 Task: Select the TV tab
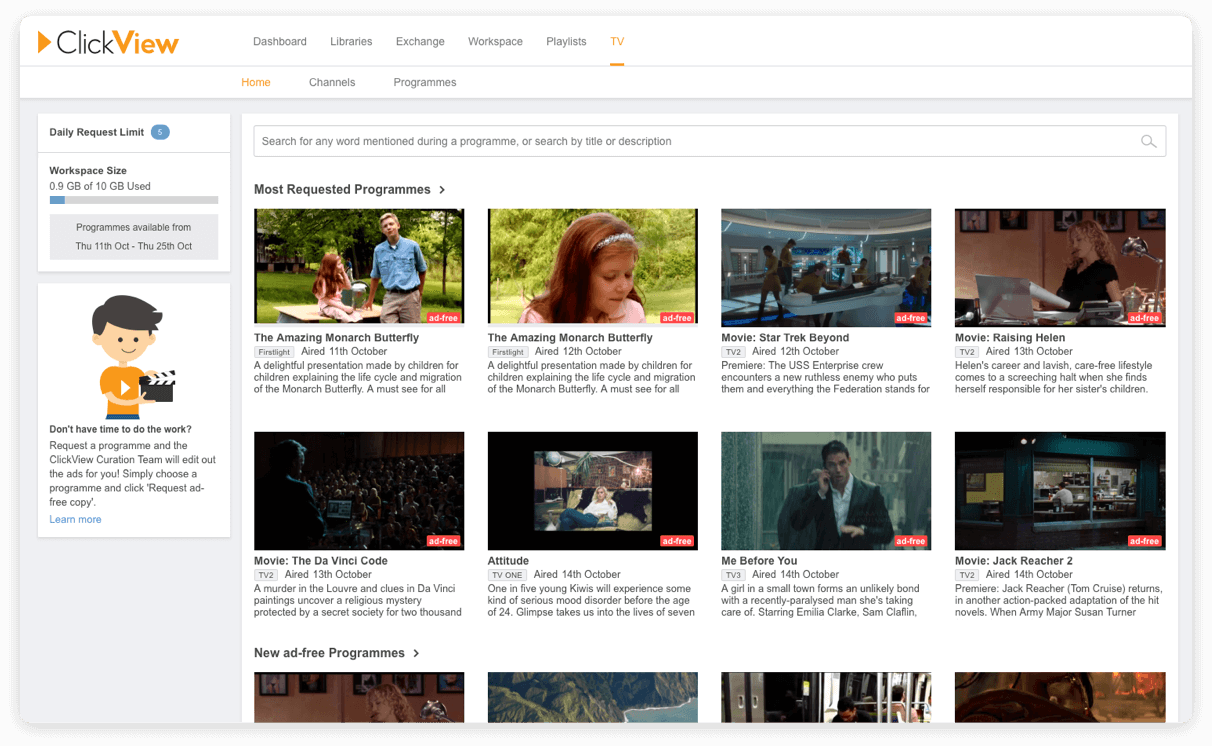[x=617, y=42]
